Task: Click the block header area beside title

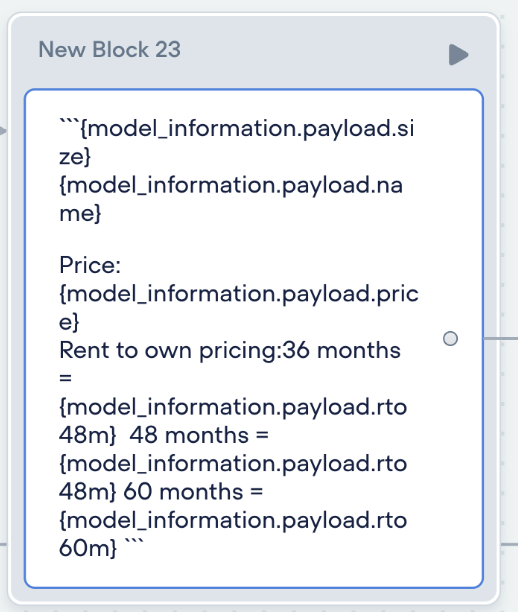Action: 312,51
